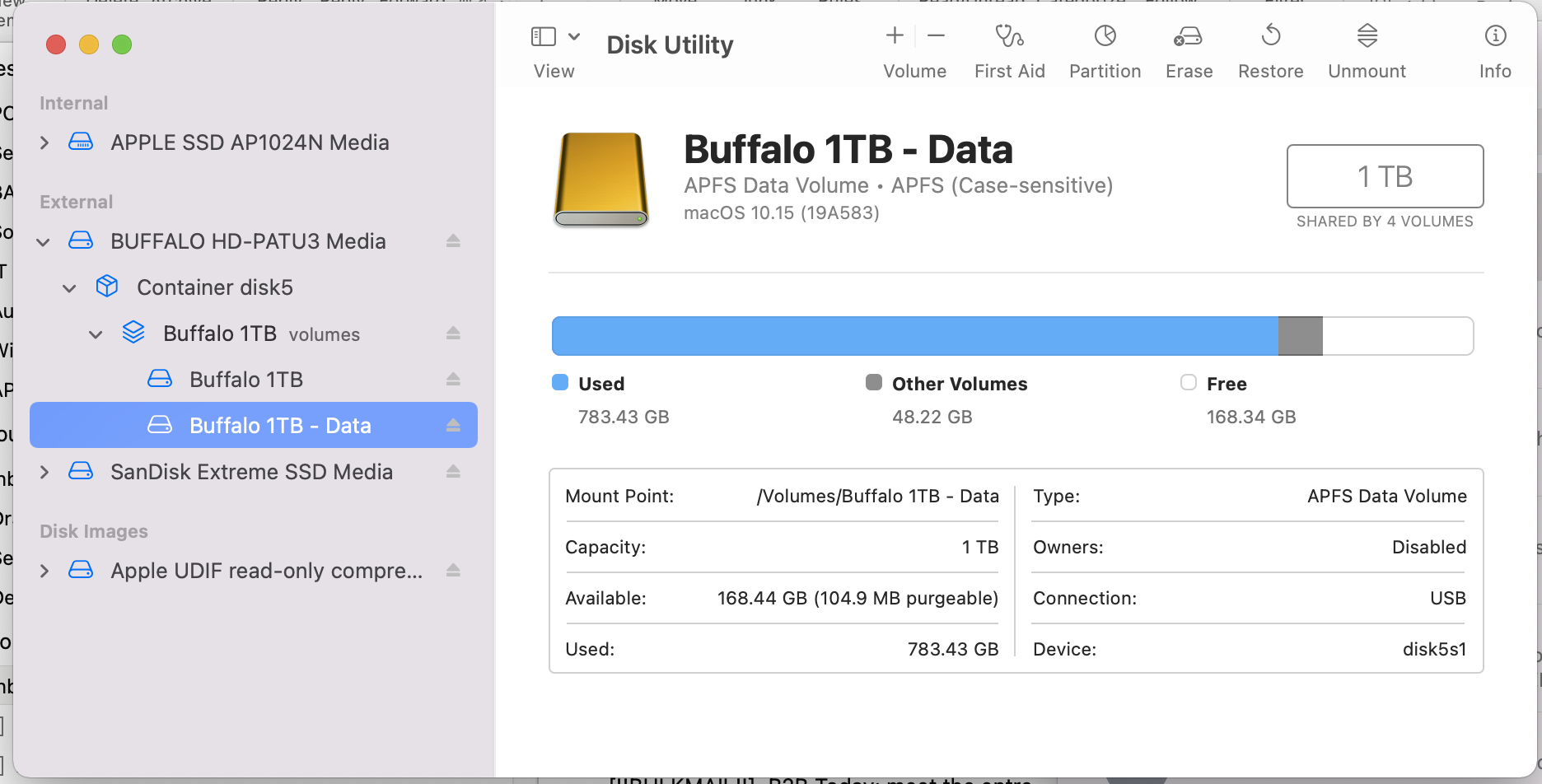Click the Capacity value 1 TB
The height and width of the screenshot is (784, 1542).
(x=980, y=547)
